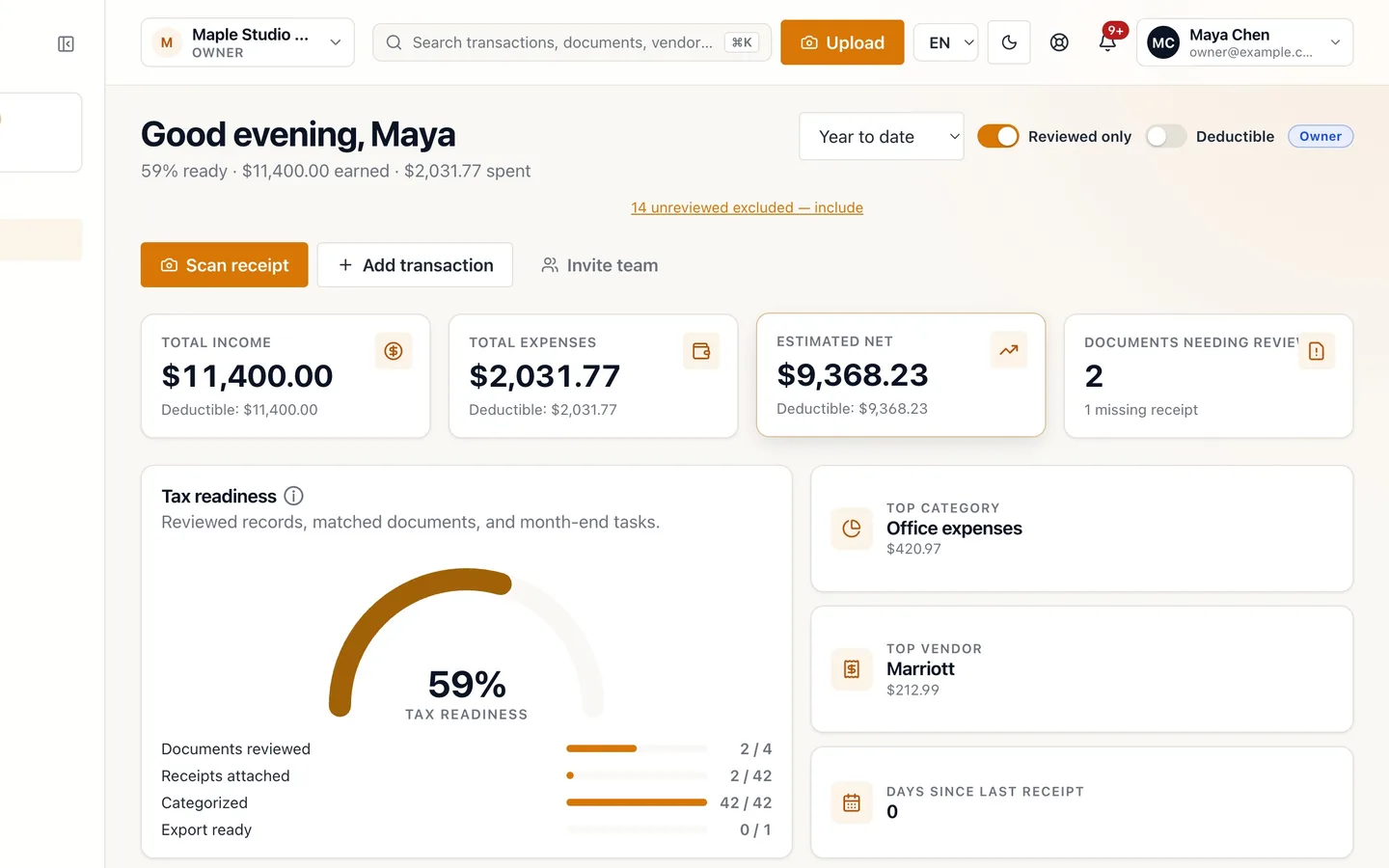Collapse the sidebar panel icon
The width and height of the screenshot is (1389, 868).
coord(66,43)
